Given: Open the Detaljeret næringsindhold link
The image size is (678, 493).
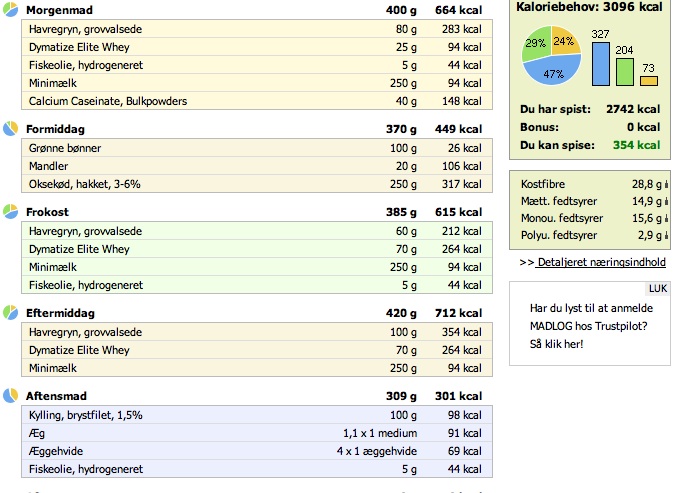Looking at the screenshot, I should click(601, 262).
